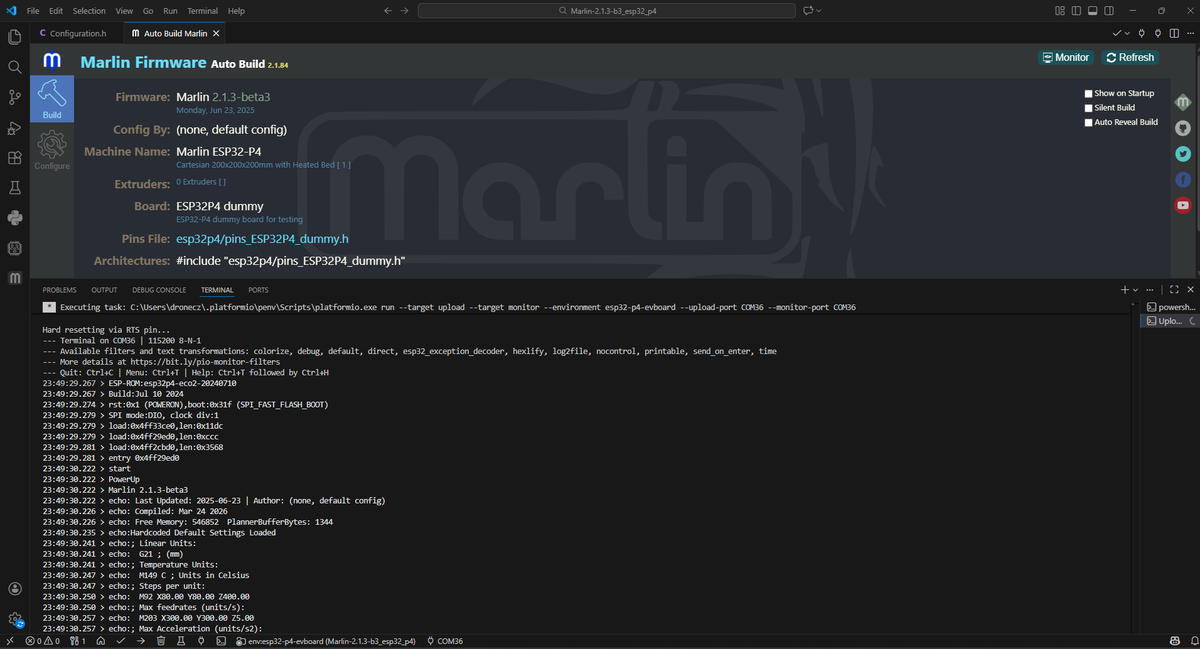Maximize the terminal panel size

(x=1174, y=290)
